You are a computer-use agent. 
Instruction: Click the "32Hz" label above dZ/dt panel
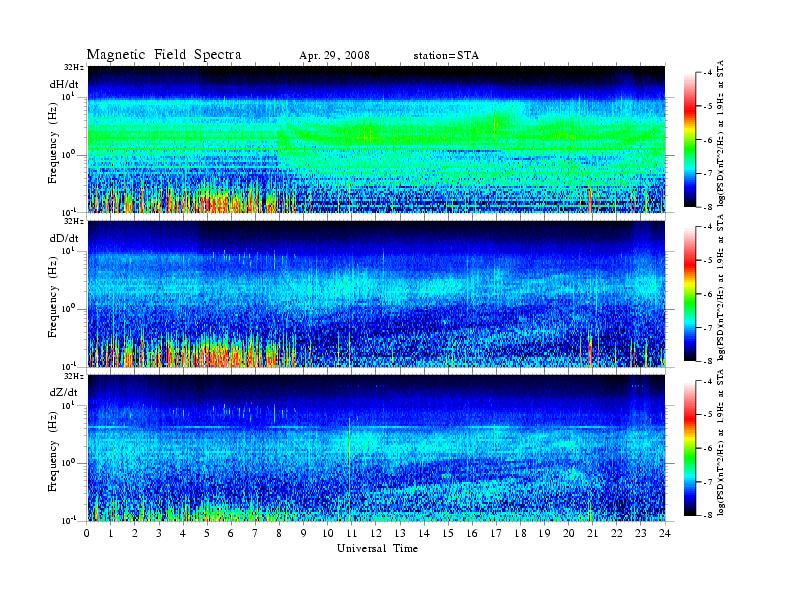point(74,376)
